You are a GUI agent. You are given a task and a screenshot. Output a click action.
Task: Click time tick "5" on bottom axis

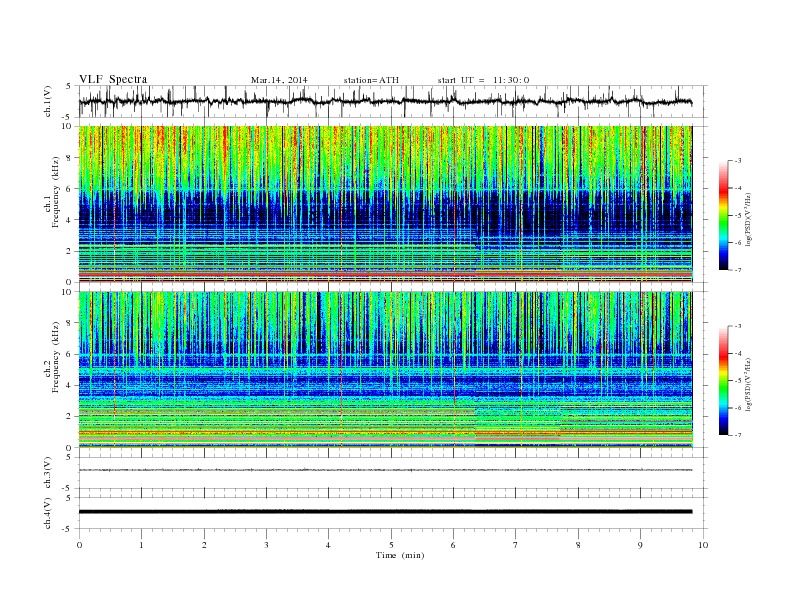(391, 545)
